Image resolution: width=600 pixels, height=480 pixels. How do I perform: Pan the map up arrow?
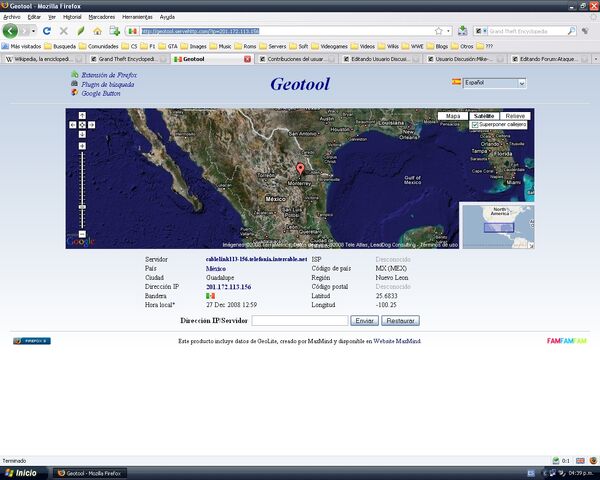pos(82,116)
